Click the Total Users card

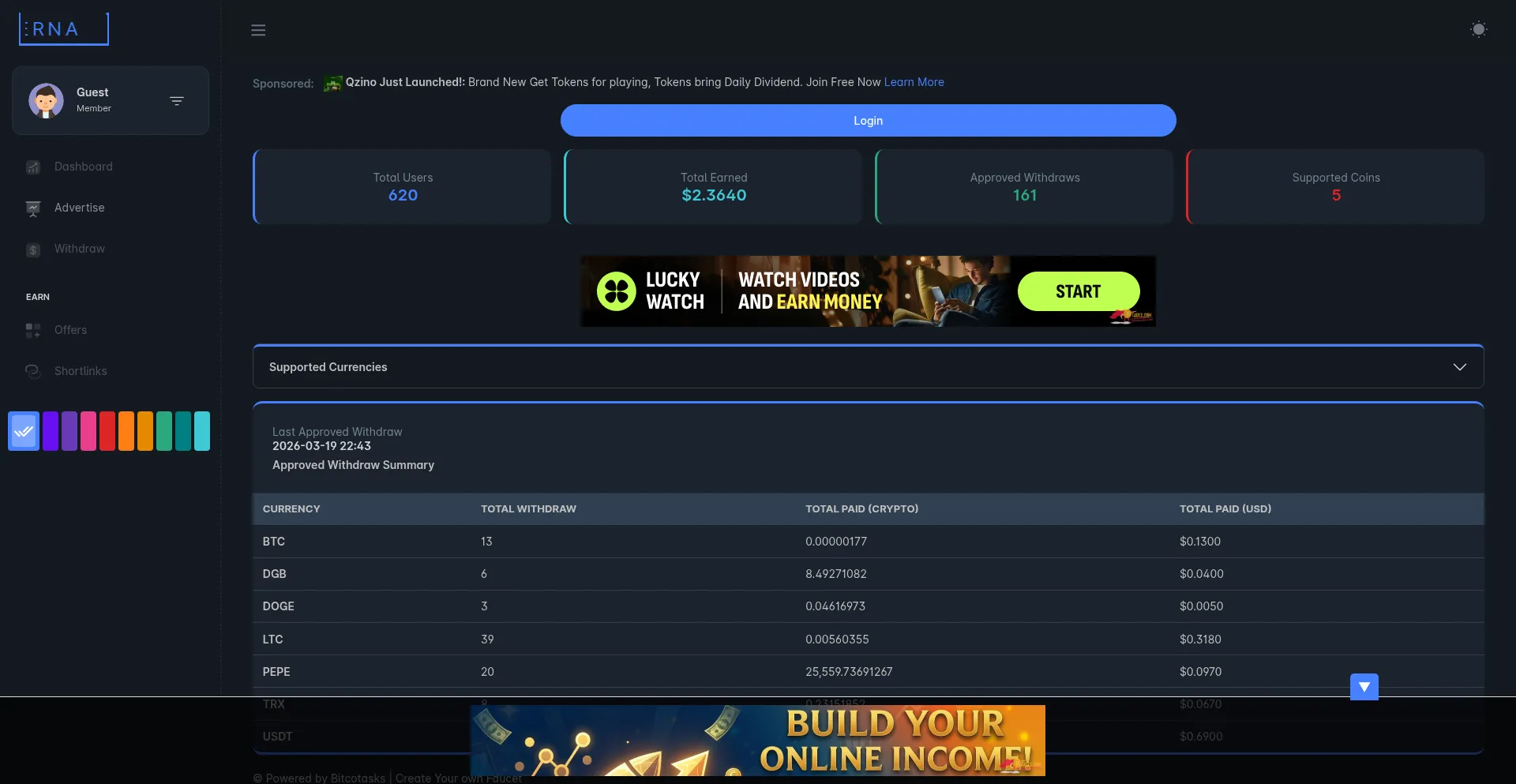pyautogui.click(x=403, y=187)
